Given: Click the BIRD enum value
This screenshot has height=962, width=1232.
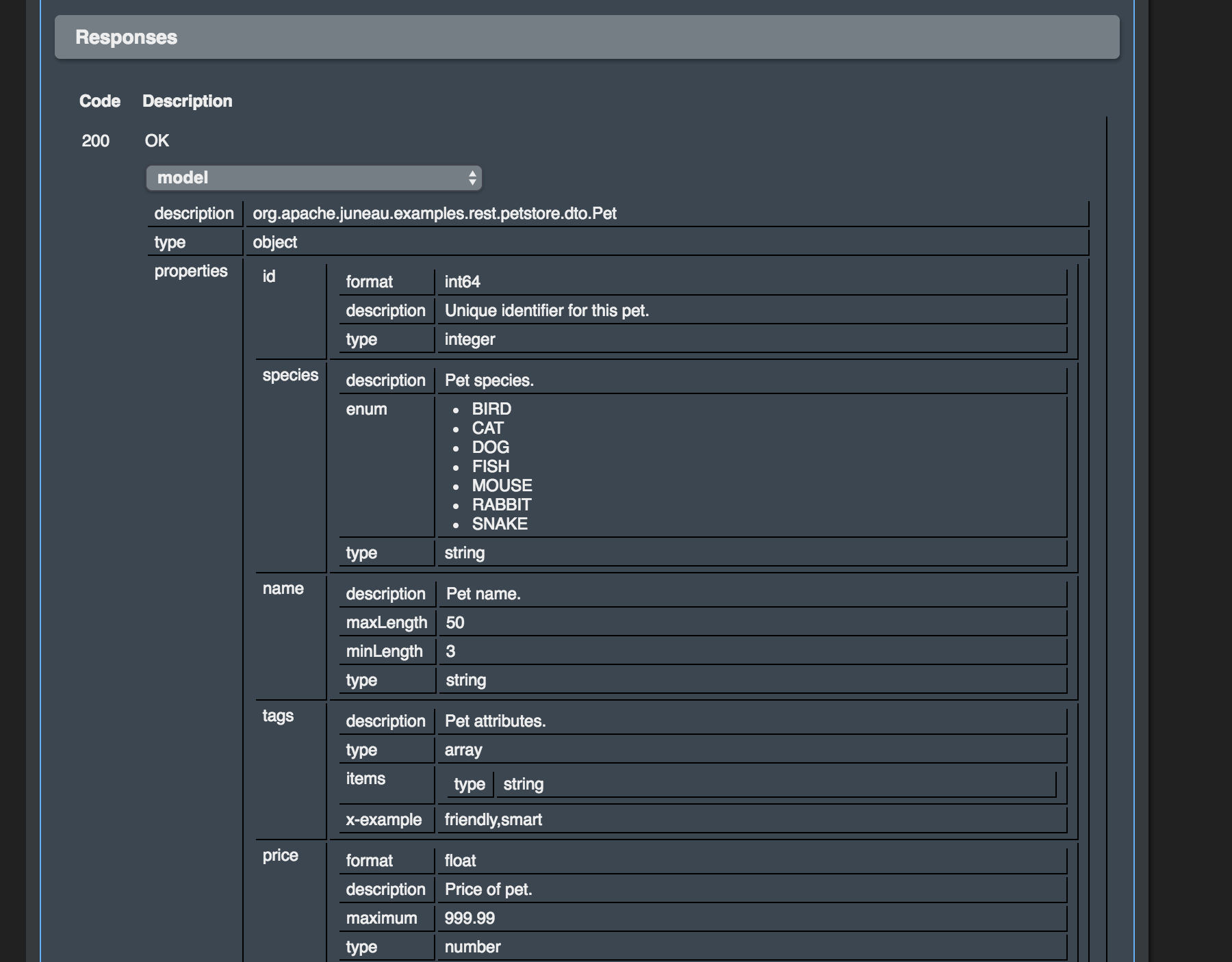Looking at the screenshot, I should point(491,409).
